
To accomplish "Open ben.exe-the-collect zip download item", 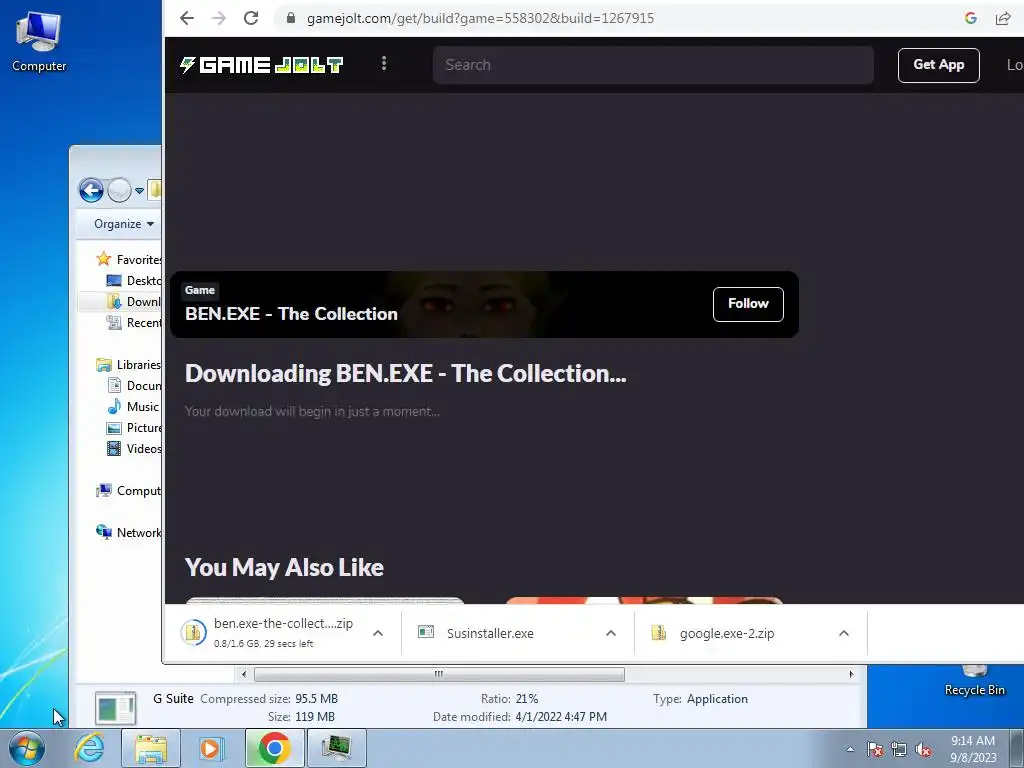I will [x=283, y=632].
